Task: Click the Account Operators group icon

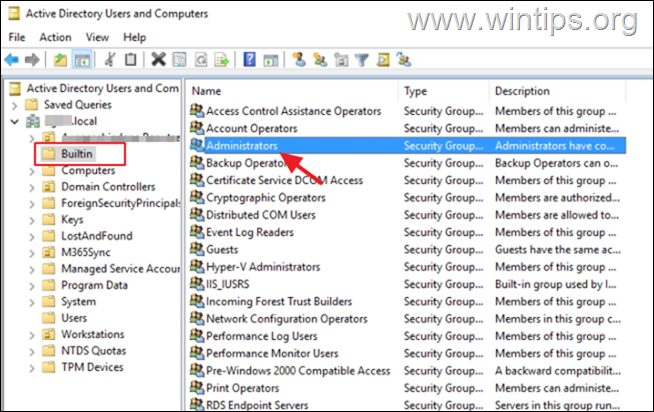Action: 197,128
